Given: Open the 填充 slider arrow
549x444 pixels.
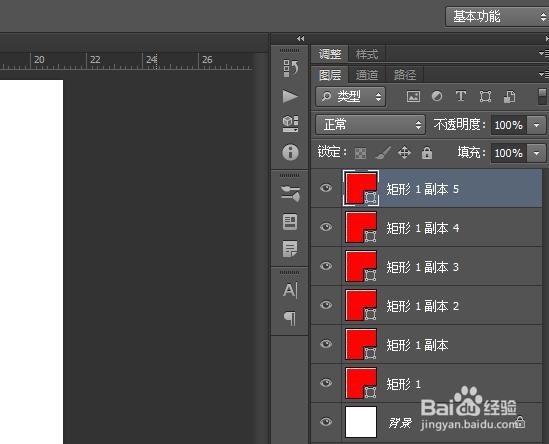Looking at the screenshot, I should click(x=536, y=153).
